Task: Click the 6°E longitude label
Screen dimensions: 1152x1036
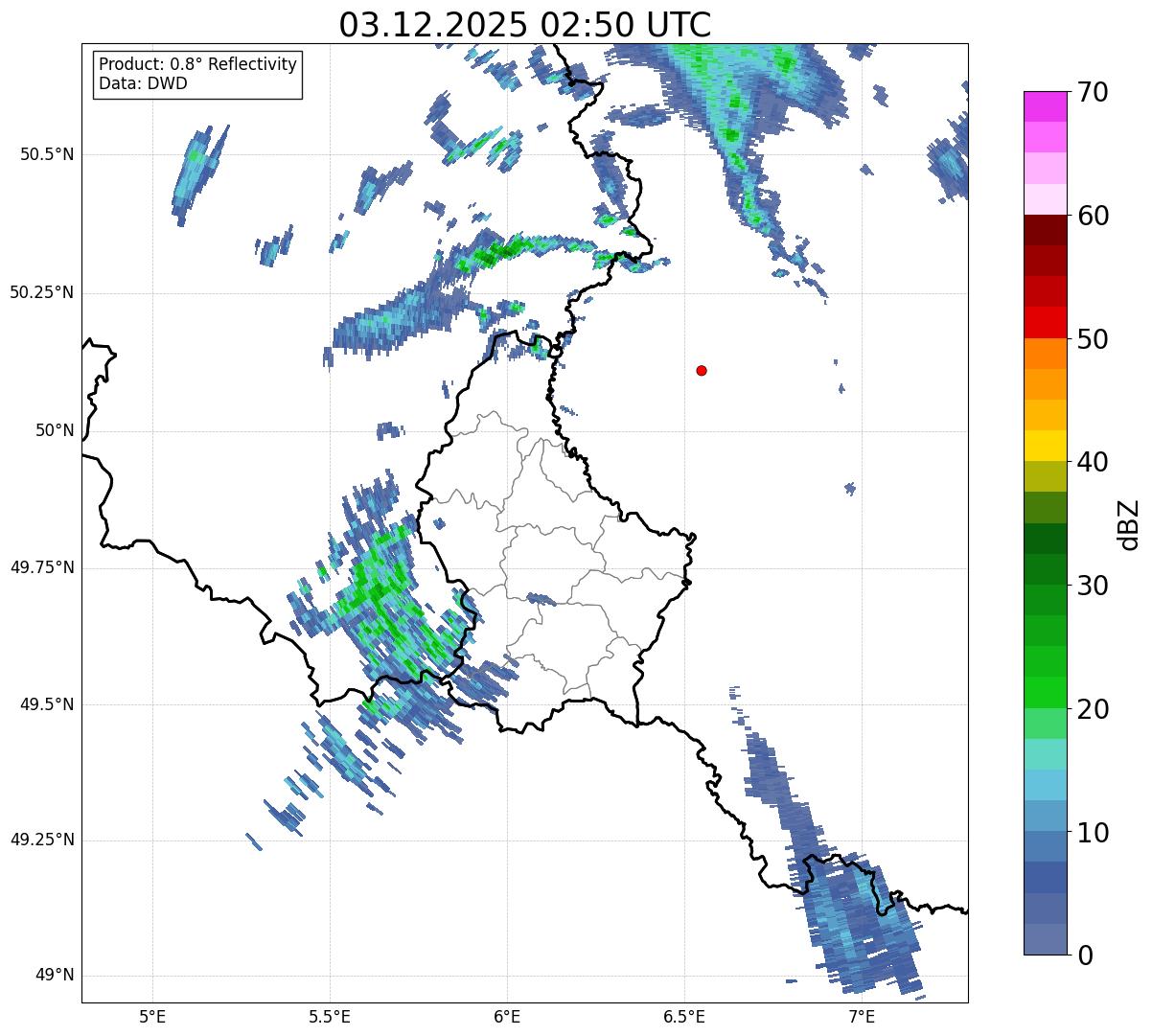Action: pos(507,1016)
